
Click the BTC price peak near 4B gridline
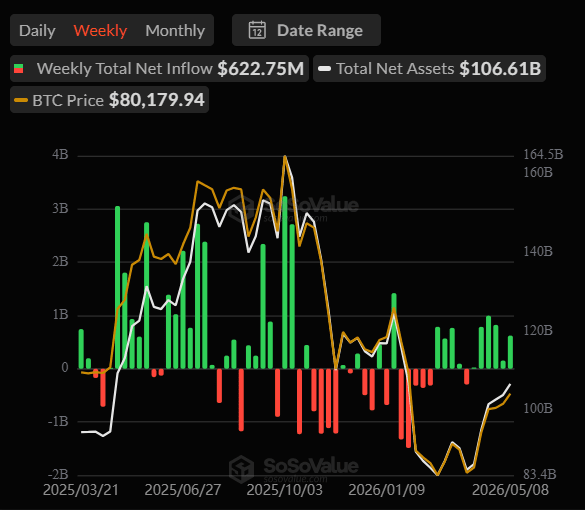pyautogui.click(x=285, y=157)
